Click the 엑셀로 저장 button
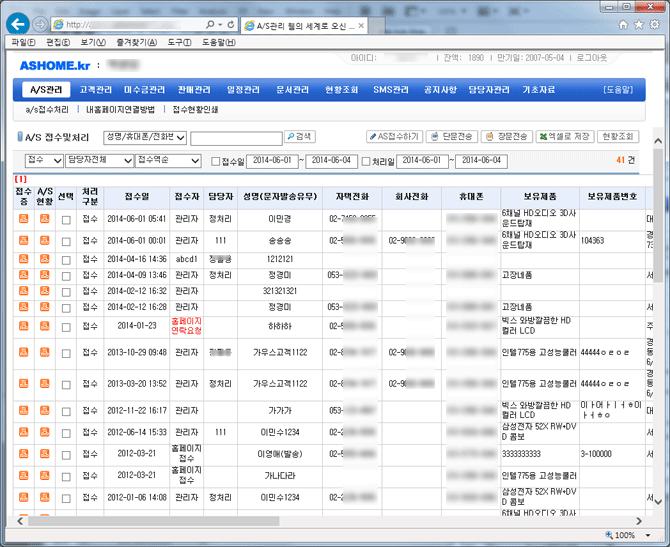670x547 pixels. (x=564, y=136)
